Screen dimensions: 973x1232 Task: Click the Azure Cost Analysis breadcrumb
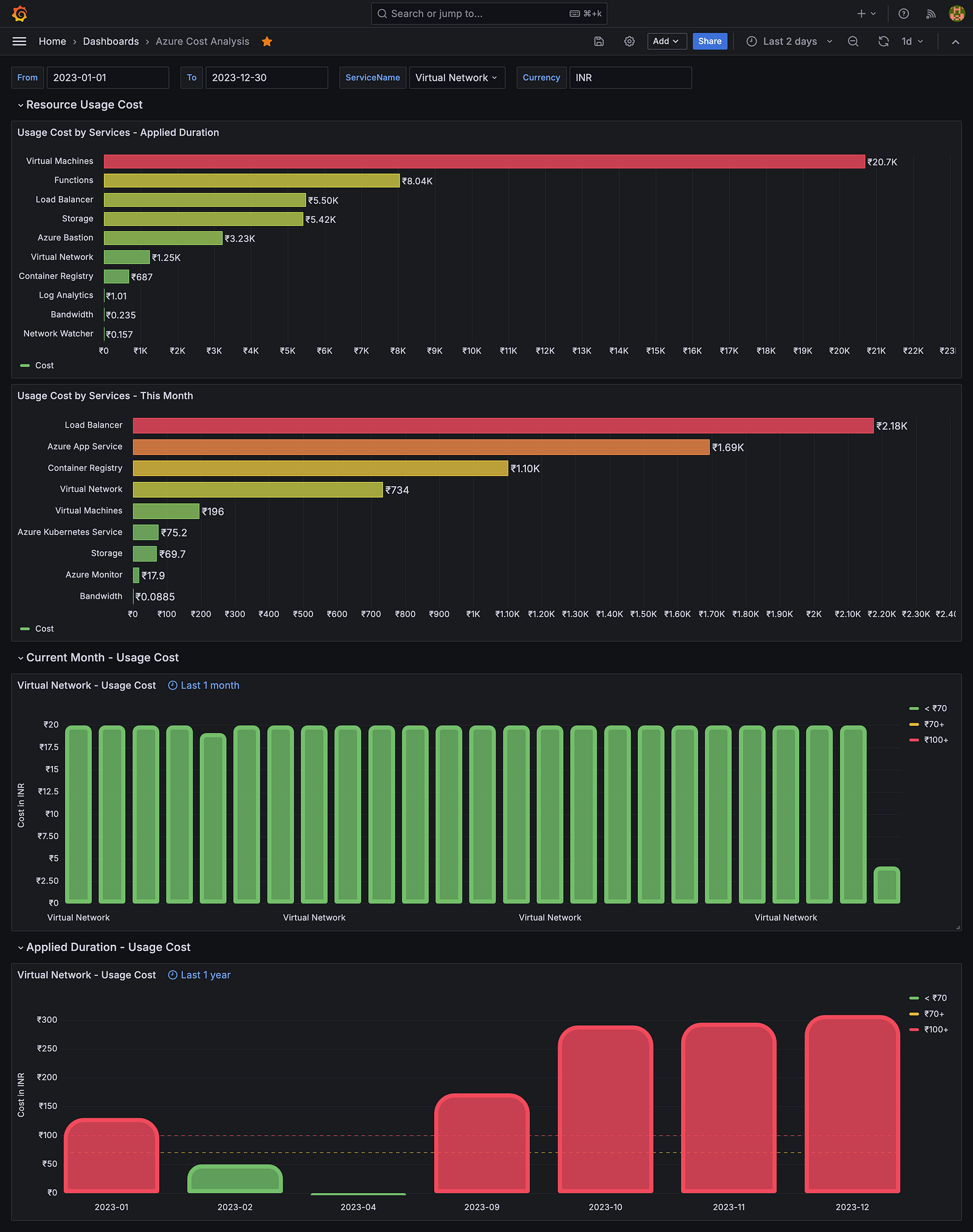coord(203,41)
